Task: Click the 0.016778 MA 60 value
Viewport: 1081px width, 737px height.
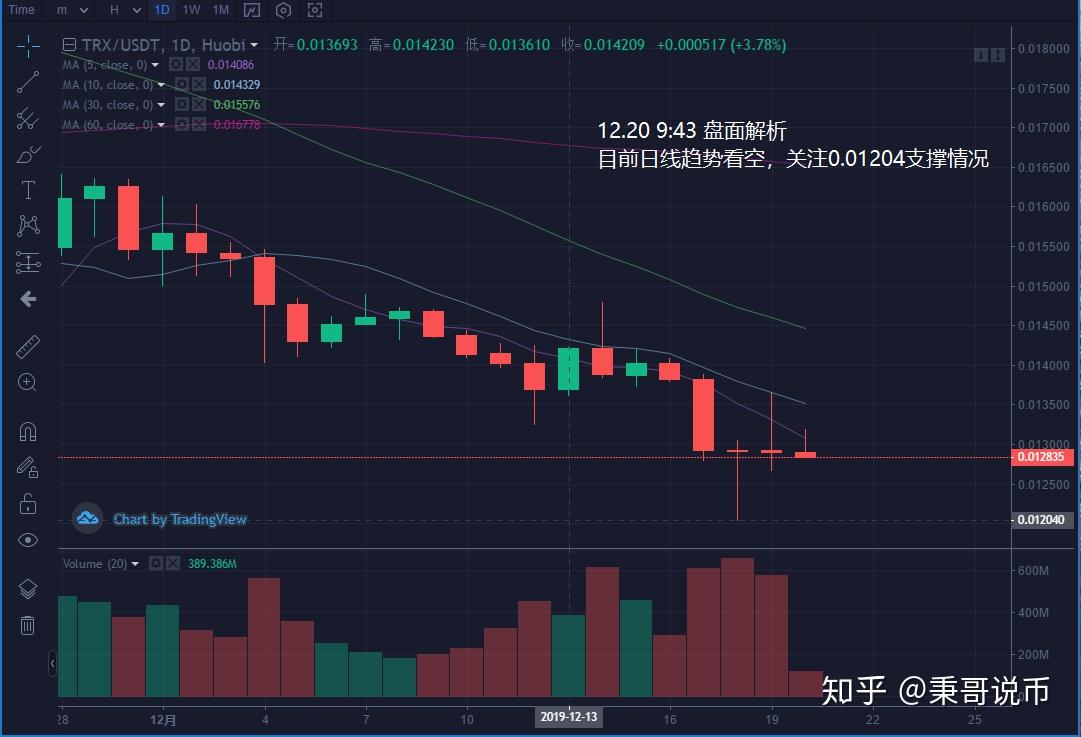Action: (237, 125)
